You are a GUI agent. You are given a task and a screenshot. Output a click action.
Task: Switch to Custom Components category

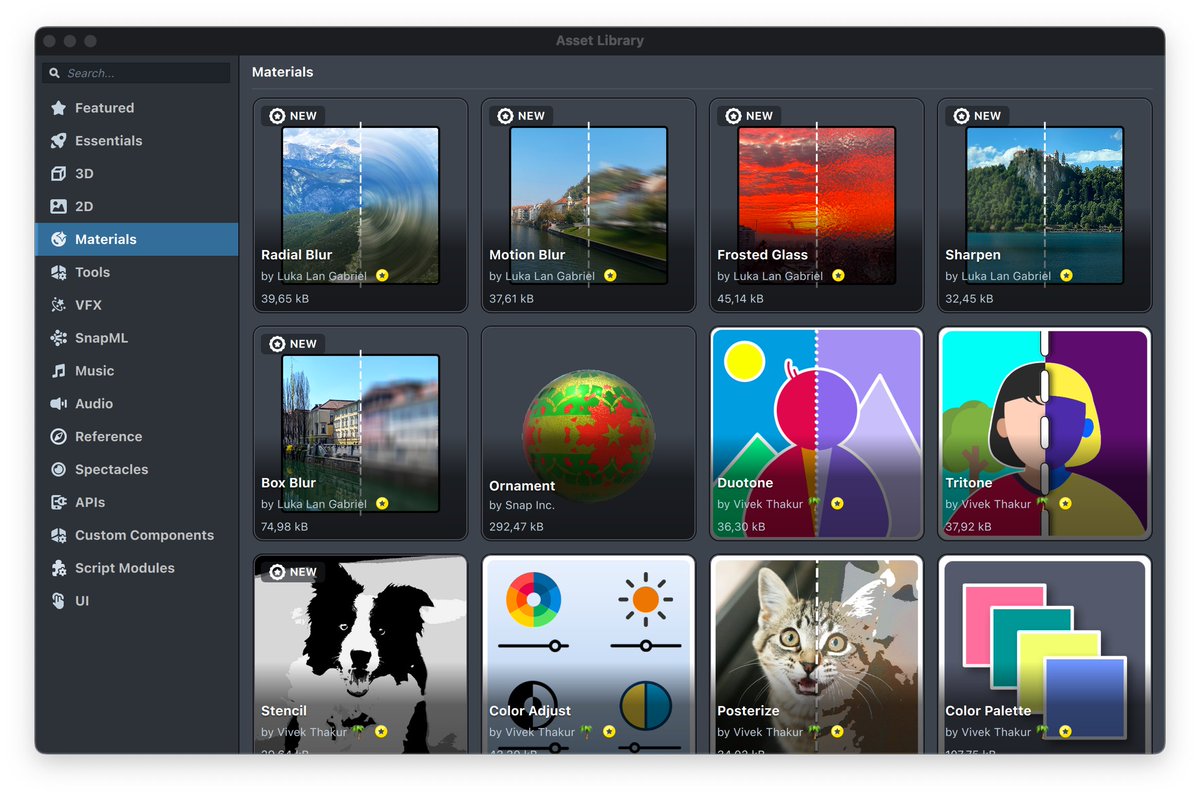point(137,535)
